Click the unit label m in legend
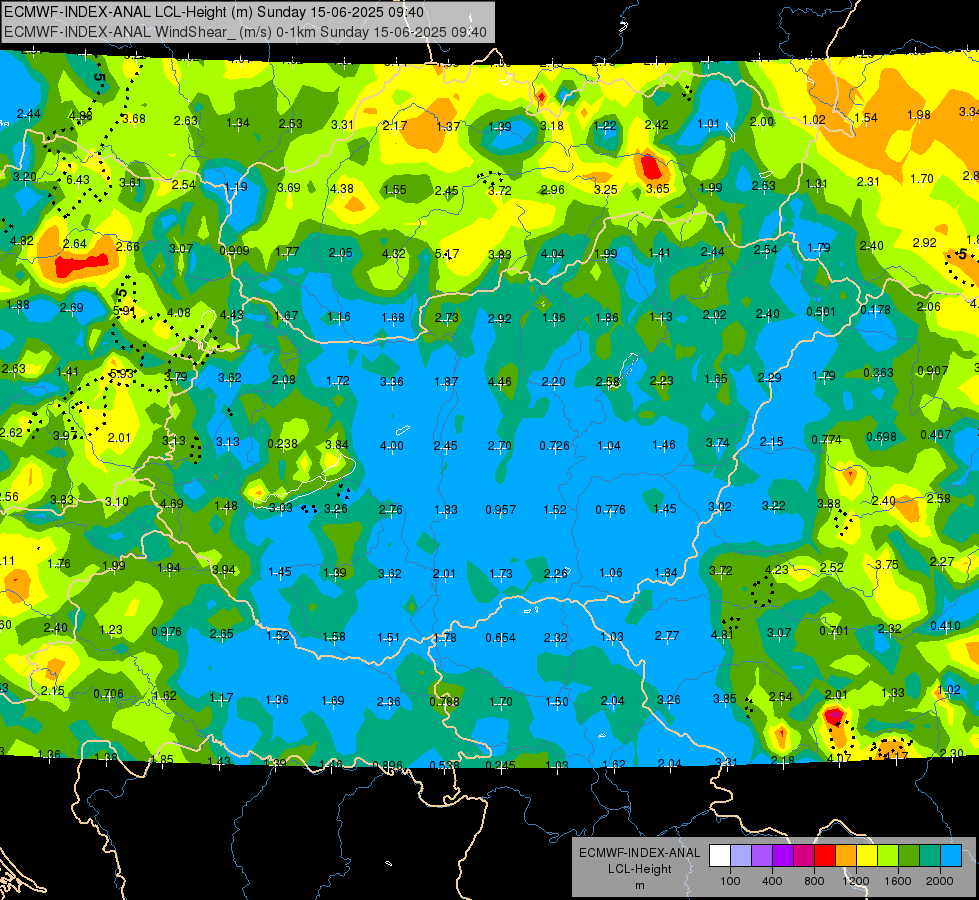Screen dimensions: 979x900 [640, 886]
